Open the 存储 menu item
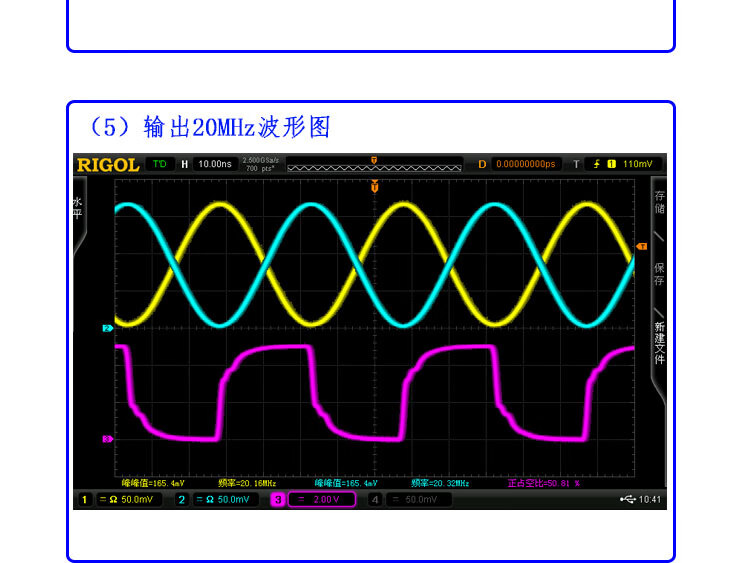750x563 pixels. coord(659,202)
